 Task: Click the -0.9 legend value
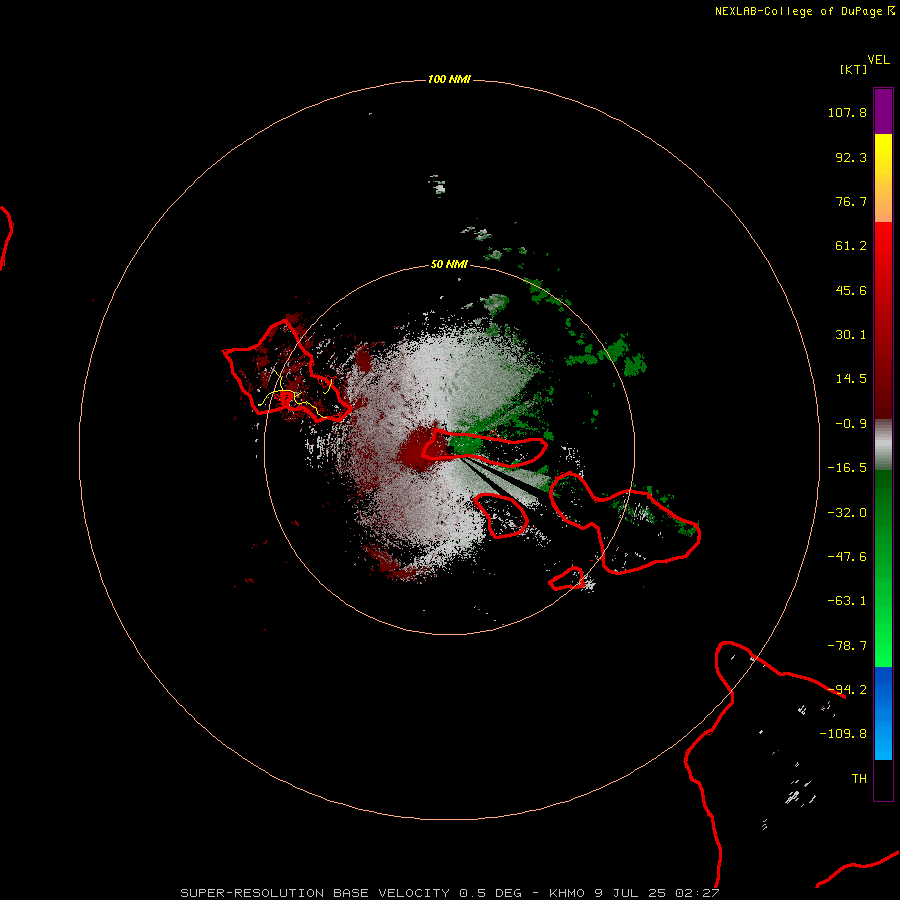851,424
